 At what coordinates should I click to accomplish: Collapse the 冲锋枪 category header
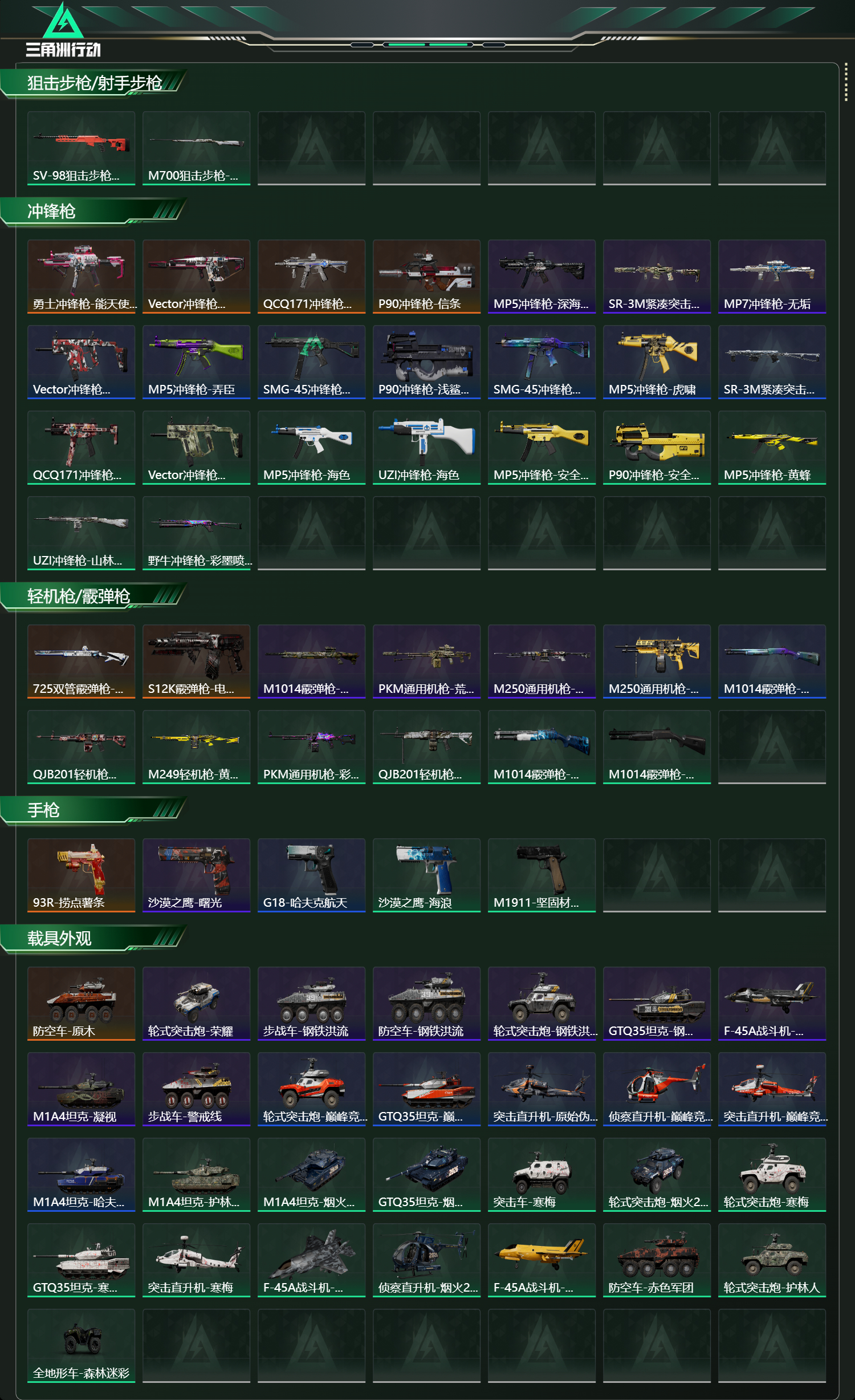click(94, 212)
